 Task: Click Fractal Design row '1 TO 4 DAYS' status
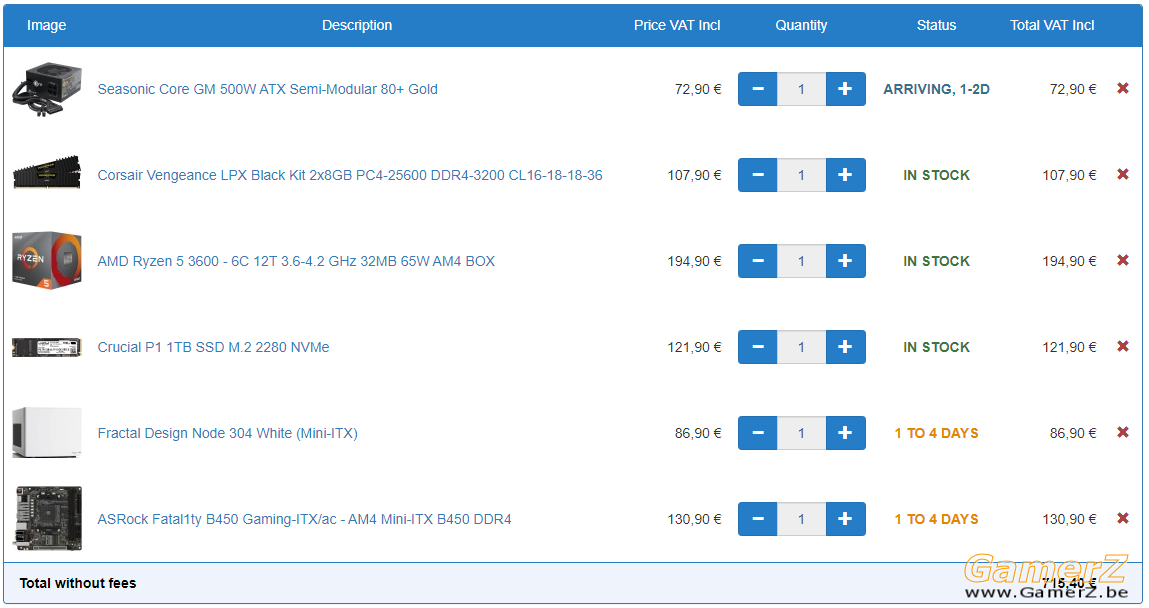[x=936, y=433]
